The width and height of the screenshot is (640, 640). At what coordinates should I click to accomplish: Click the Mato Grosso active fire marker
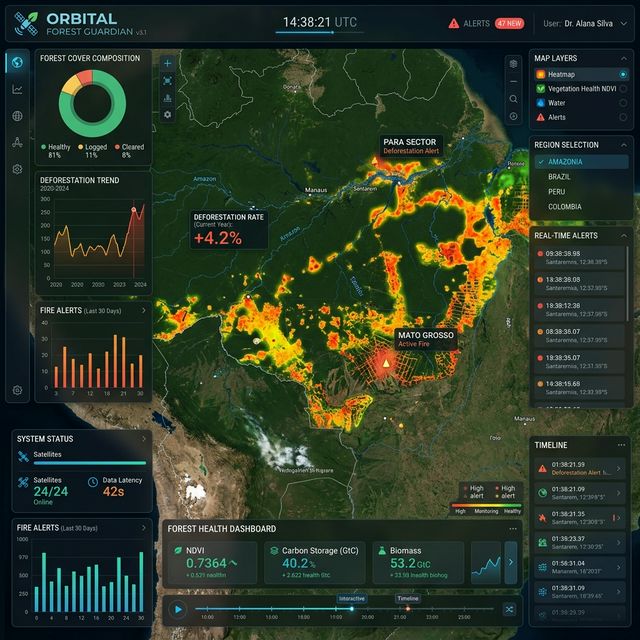385,363
